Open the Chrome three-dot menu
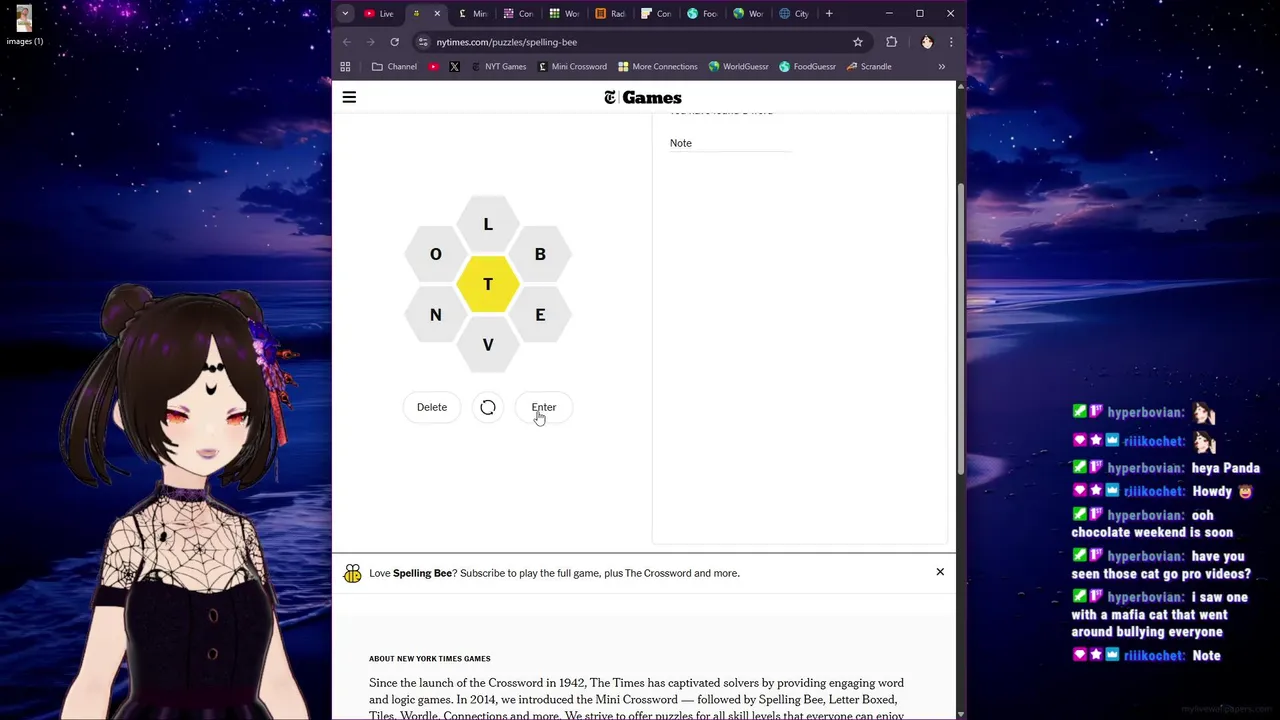The width and height of the screenshot is (1280, 720). (951, 42)
